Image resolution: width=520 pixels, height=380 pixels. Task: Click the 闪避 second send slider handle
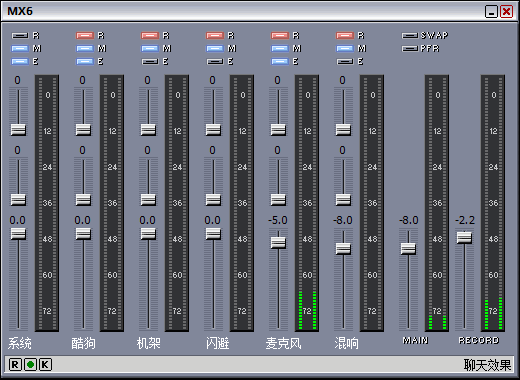213,199
